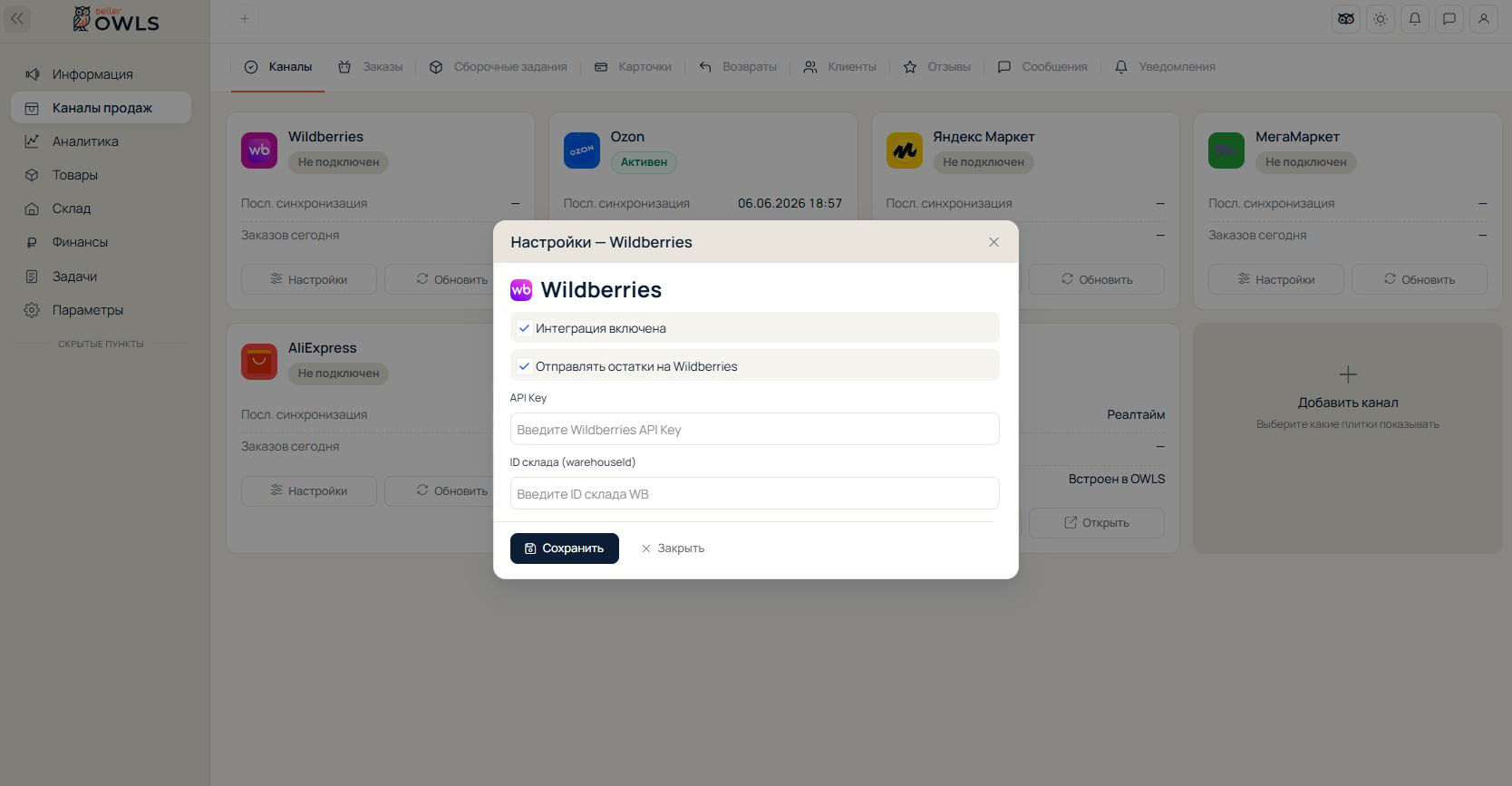The image size is (1512, 786).
Task: Click Закрыть in the dialog
Action: [x=673, y=548]
